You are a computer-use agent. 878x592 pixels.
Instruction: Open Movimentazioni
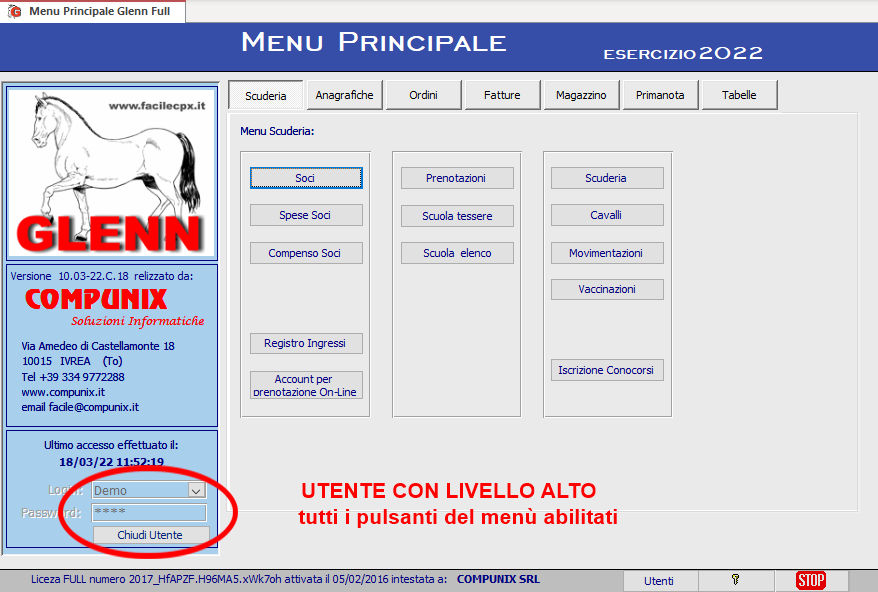pyautogui.click(x=607, y=253)
